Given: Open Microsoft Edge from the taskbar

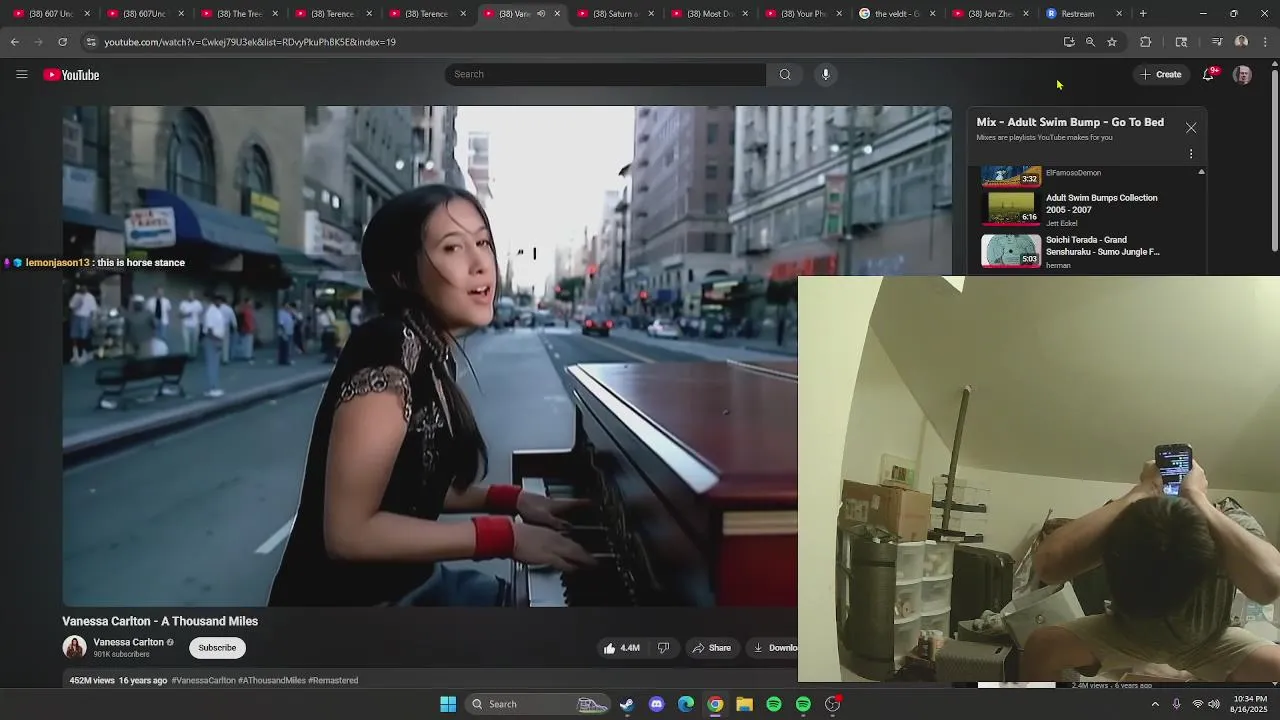Looking at the screenshot, I should click(x=686, y=704).
